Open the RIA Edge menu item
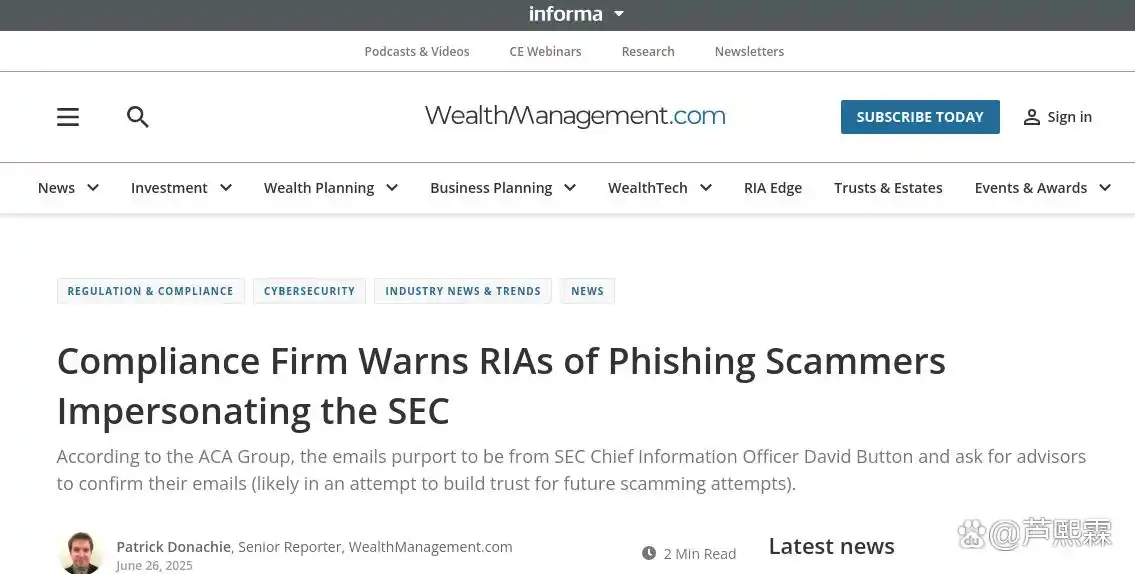This screenshot has height=574, width=1135. pyautogui.click(x=772, y=188)
